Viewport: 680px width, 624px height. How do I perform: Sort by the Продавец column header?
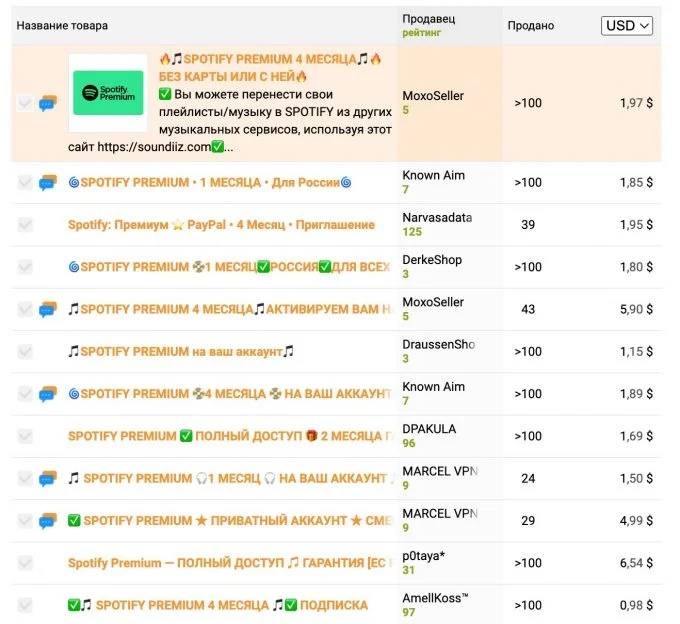(x=428, y=19)
